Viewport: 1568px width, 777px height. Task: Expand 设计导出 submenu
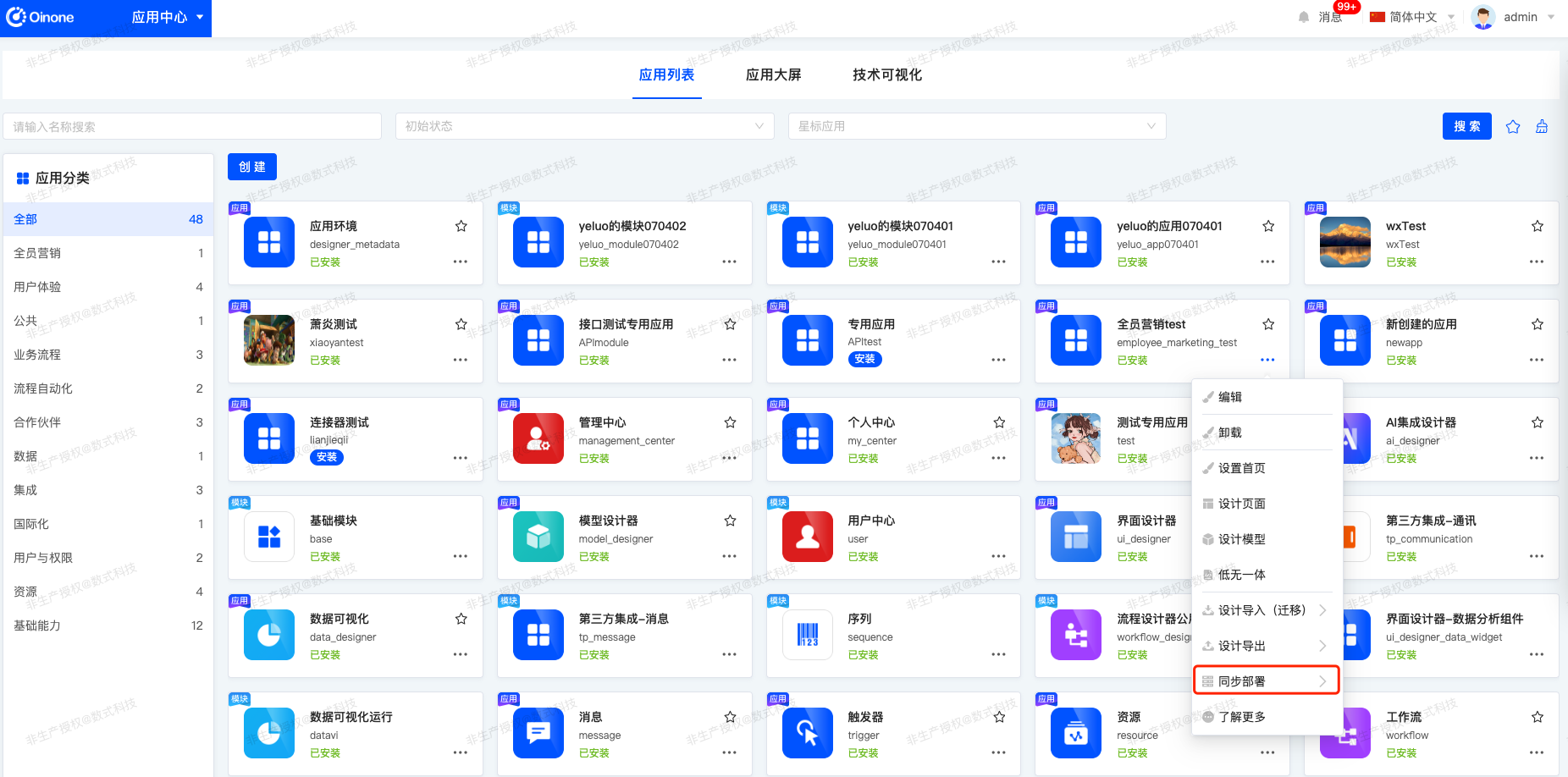pyautogui.click(x=1267, y=646)
